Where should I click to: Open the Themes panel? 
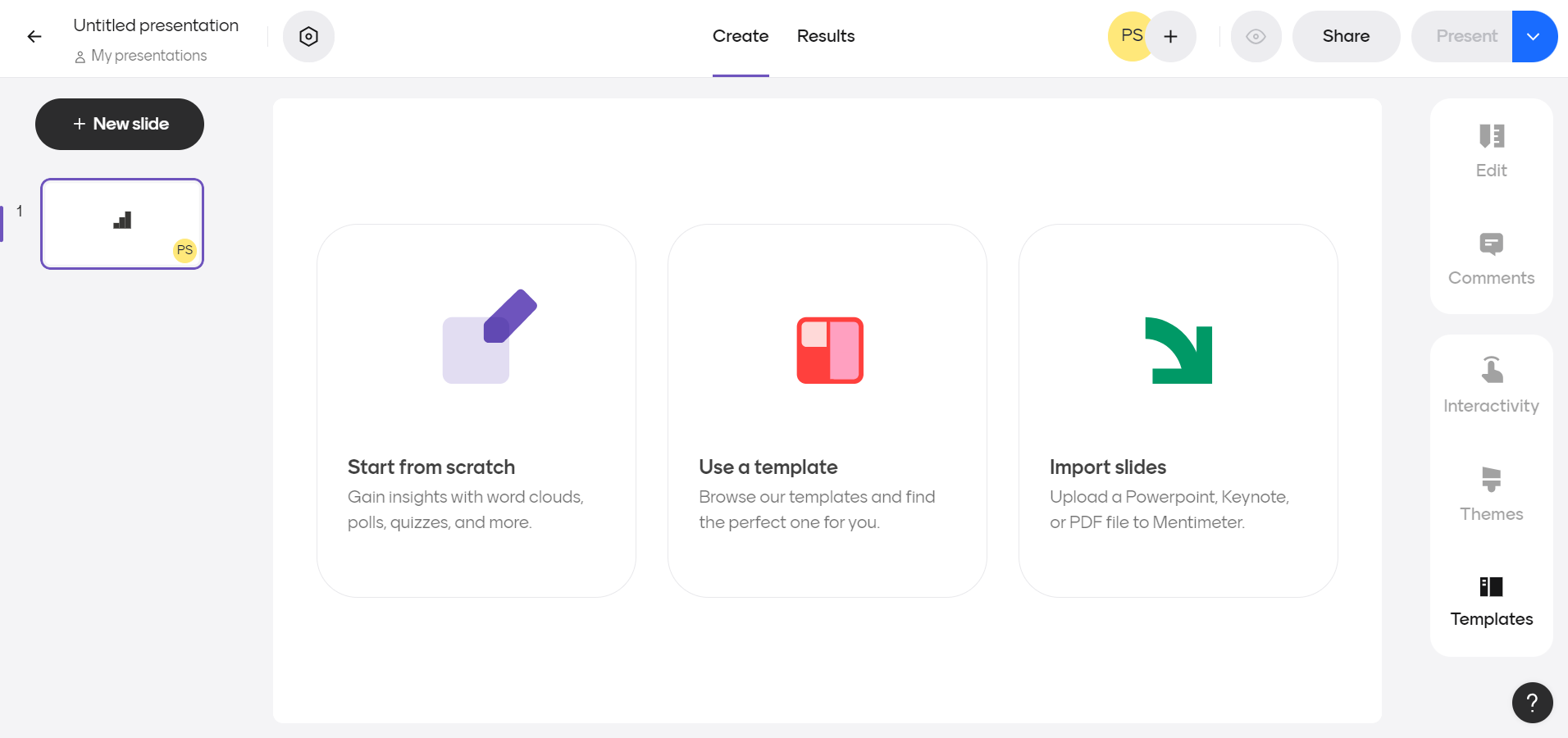1490,492
